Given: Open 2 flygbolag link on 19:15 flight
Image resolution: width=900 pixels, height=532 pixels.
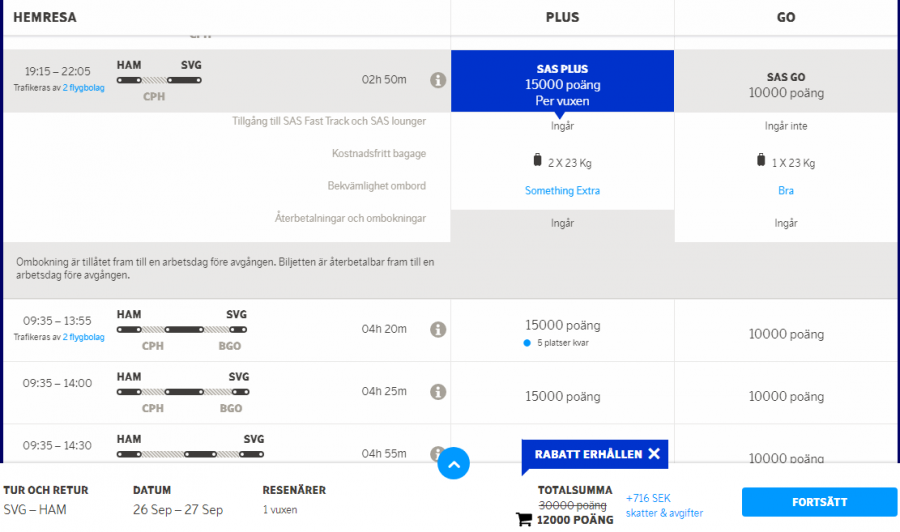Looking at the screenshot, I should click(x=83, y=88).
